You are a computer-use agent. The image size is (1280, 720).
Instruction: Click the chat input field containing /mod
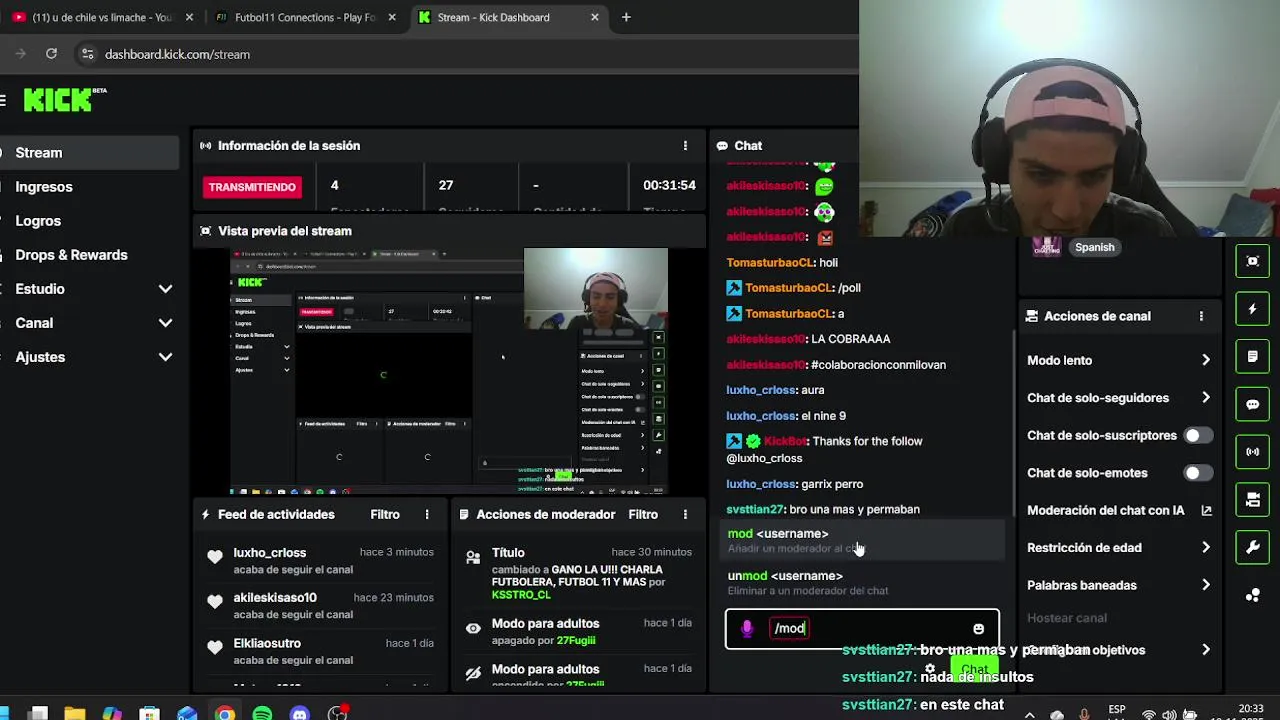click(862, 629)
